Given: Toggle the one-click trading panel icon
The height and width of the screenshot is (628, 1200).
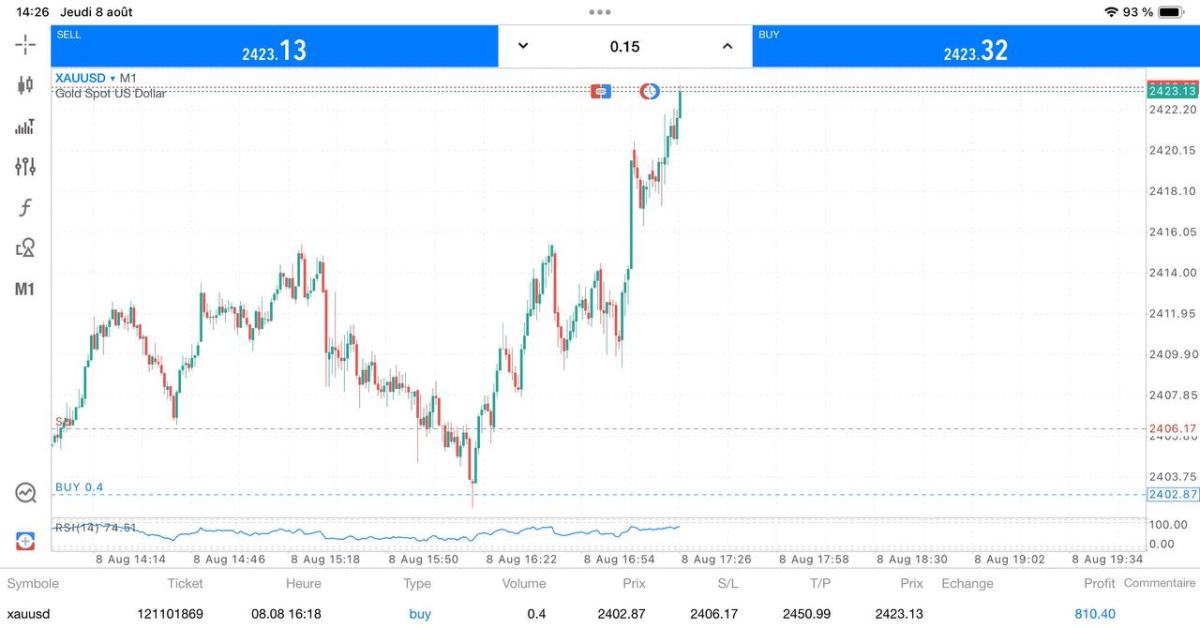Looking at the screenshot, I should click(25, 540).
